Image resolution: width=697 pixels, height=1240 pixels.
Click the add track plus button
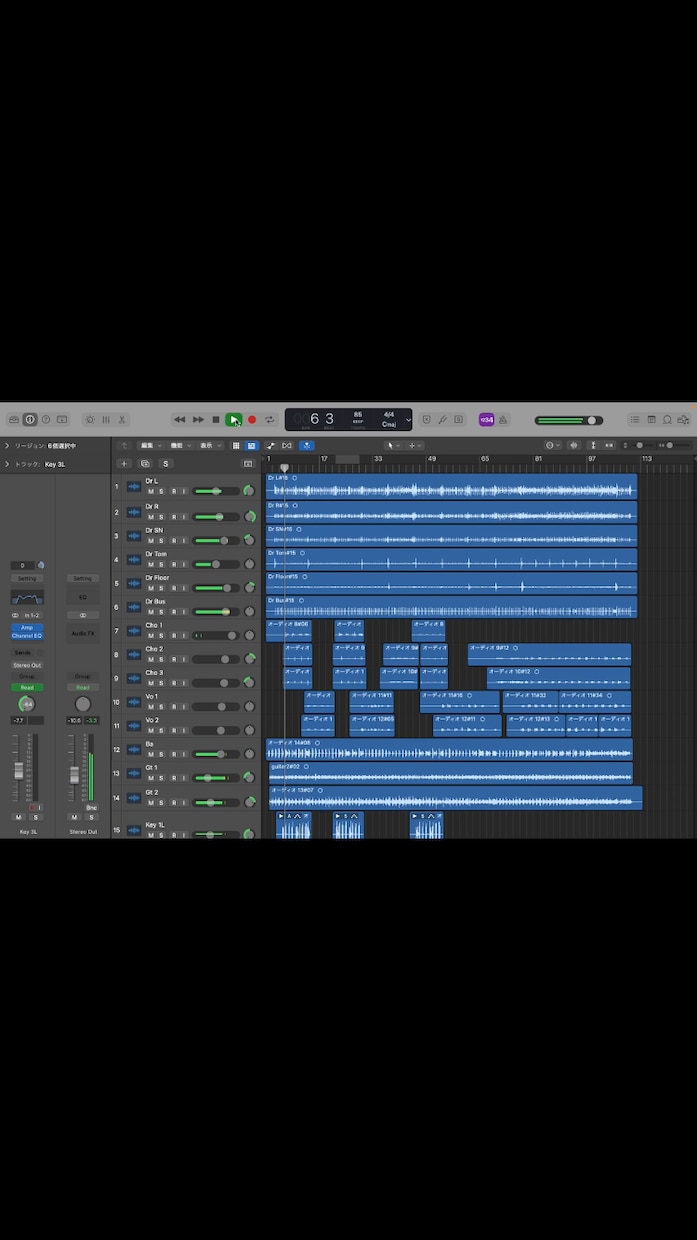point(124,464)
